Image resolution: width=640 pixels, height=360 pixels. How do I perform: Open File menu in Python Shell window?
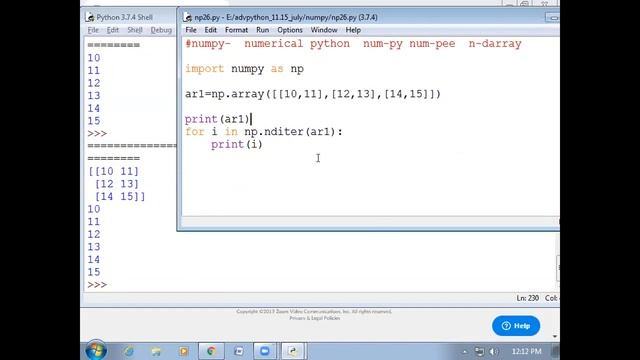[93, 30]
